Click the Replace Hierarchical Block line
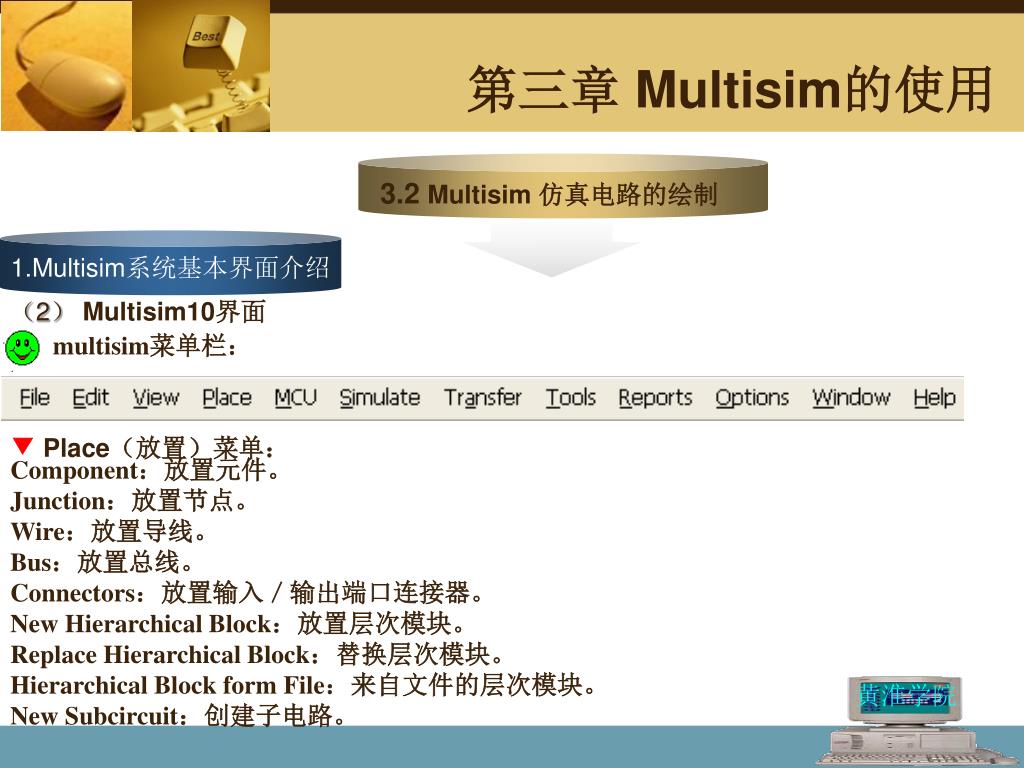 pyautogui.click(x=257, y=654)
